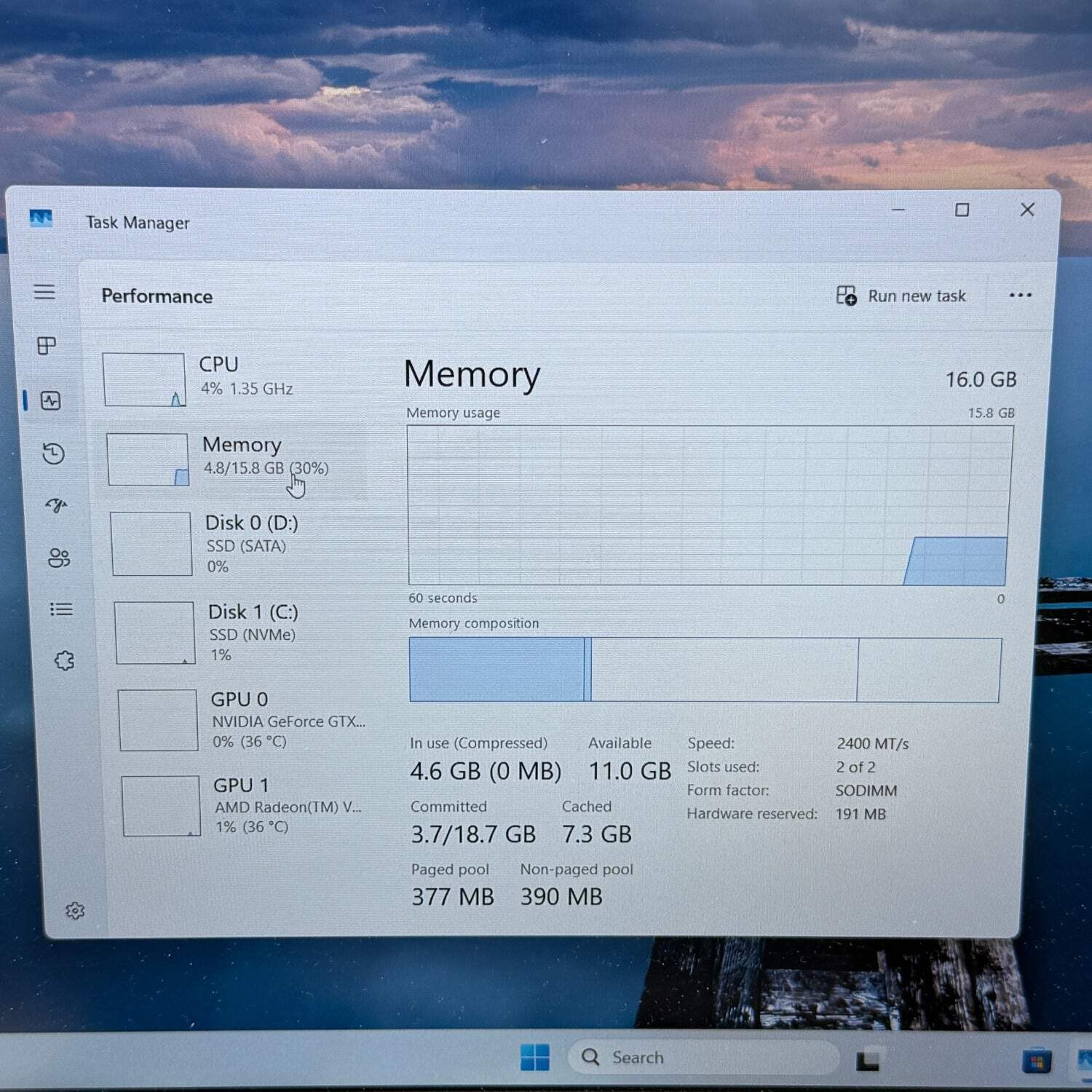
Task: Click the Memory usage graph
Action: [710, 505]
